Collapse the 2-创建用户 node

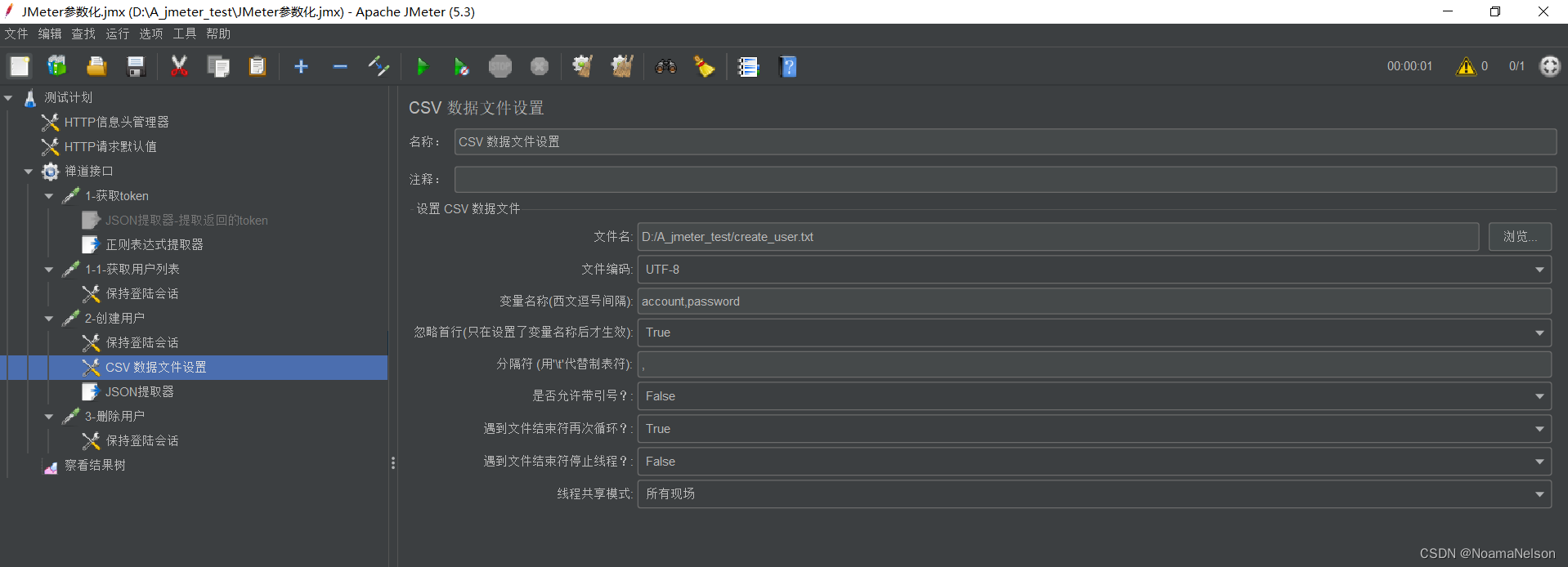pyautogui.click(x=49, y=319)
